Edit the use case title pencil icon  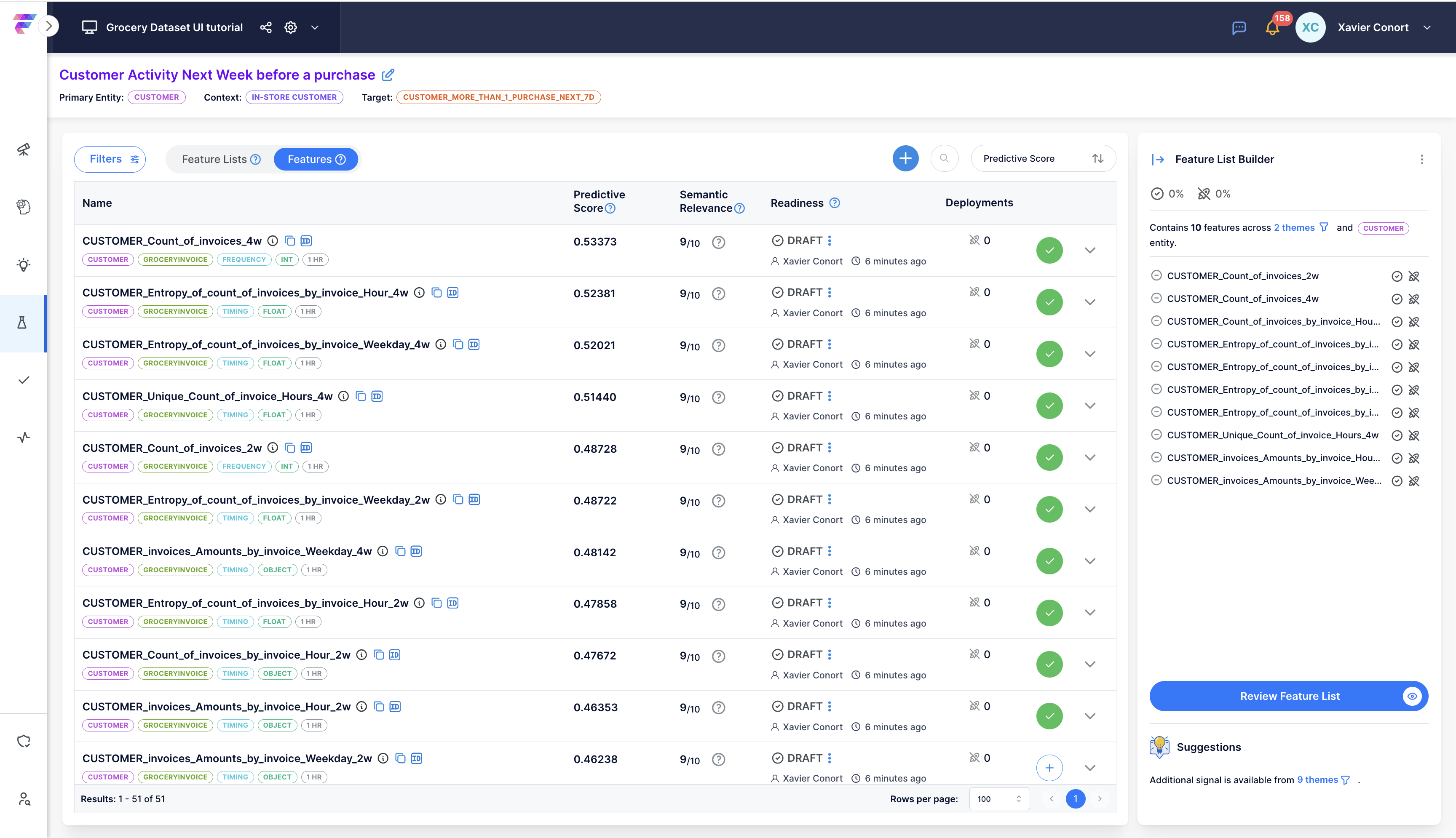pyautogui.click(x=388, y=75)
